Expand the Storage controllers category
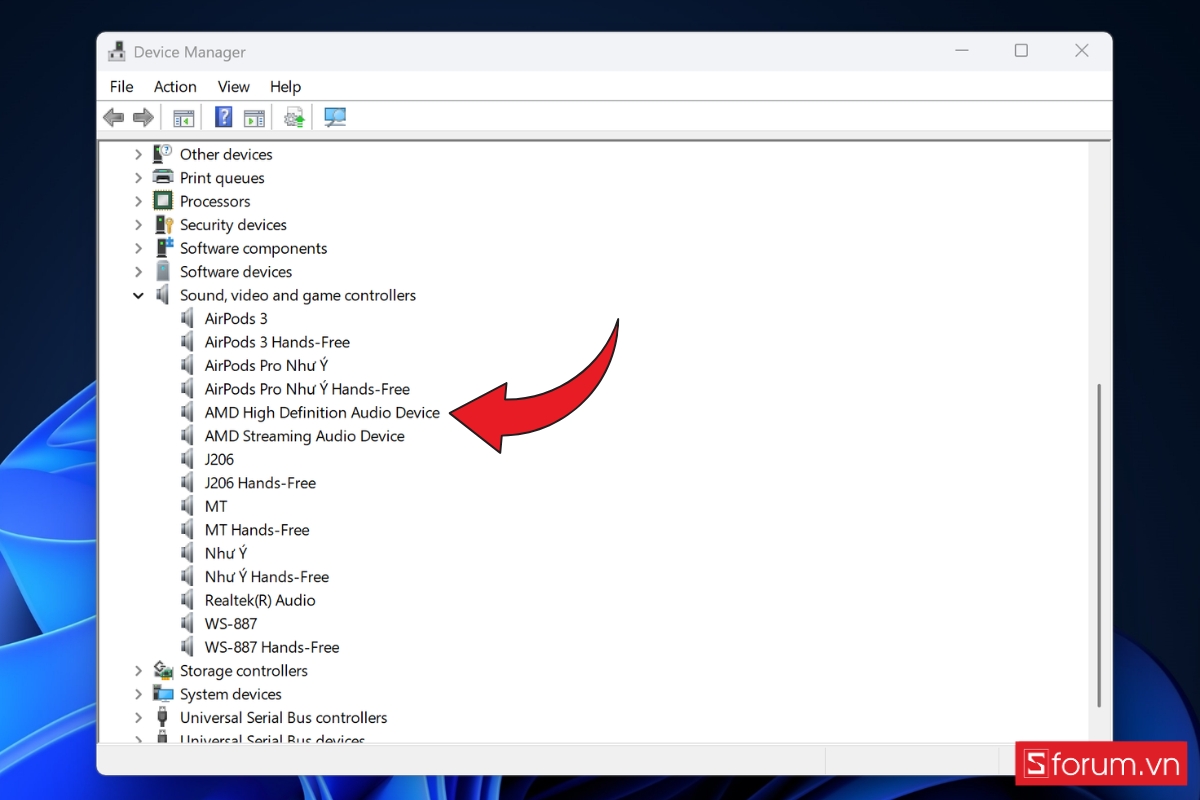This screenshot has width=1200, height=800. (x=139, y=671)
